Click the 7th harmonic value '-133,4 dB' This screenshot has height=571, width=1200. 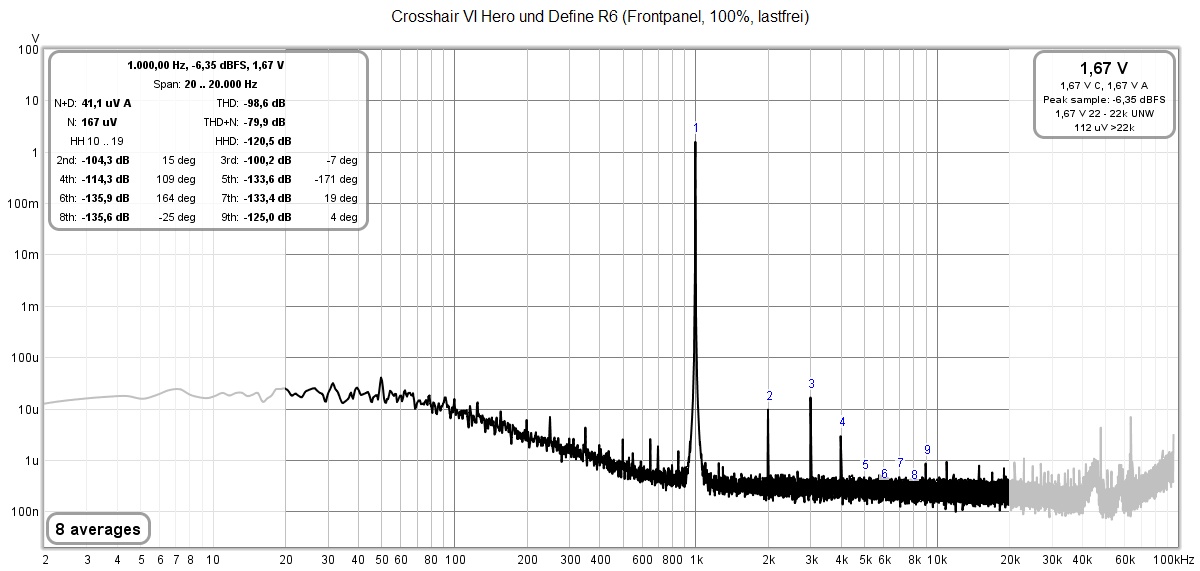point(267,198)
